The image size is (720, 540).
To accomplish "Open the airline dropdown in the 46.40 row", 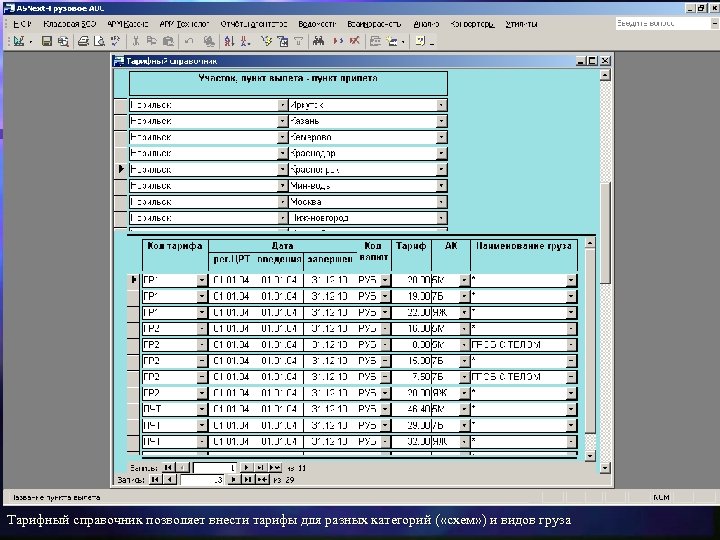I will (464, 409).
